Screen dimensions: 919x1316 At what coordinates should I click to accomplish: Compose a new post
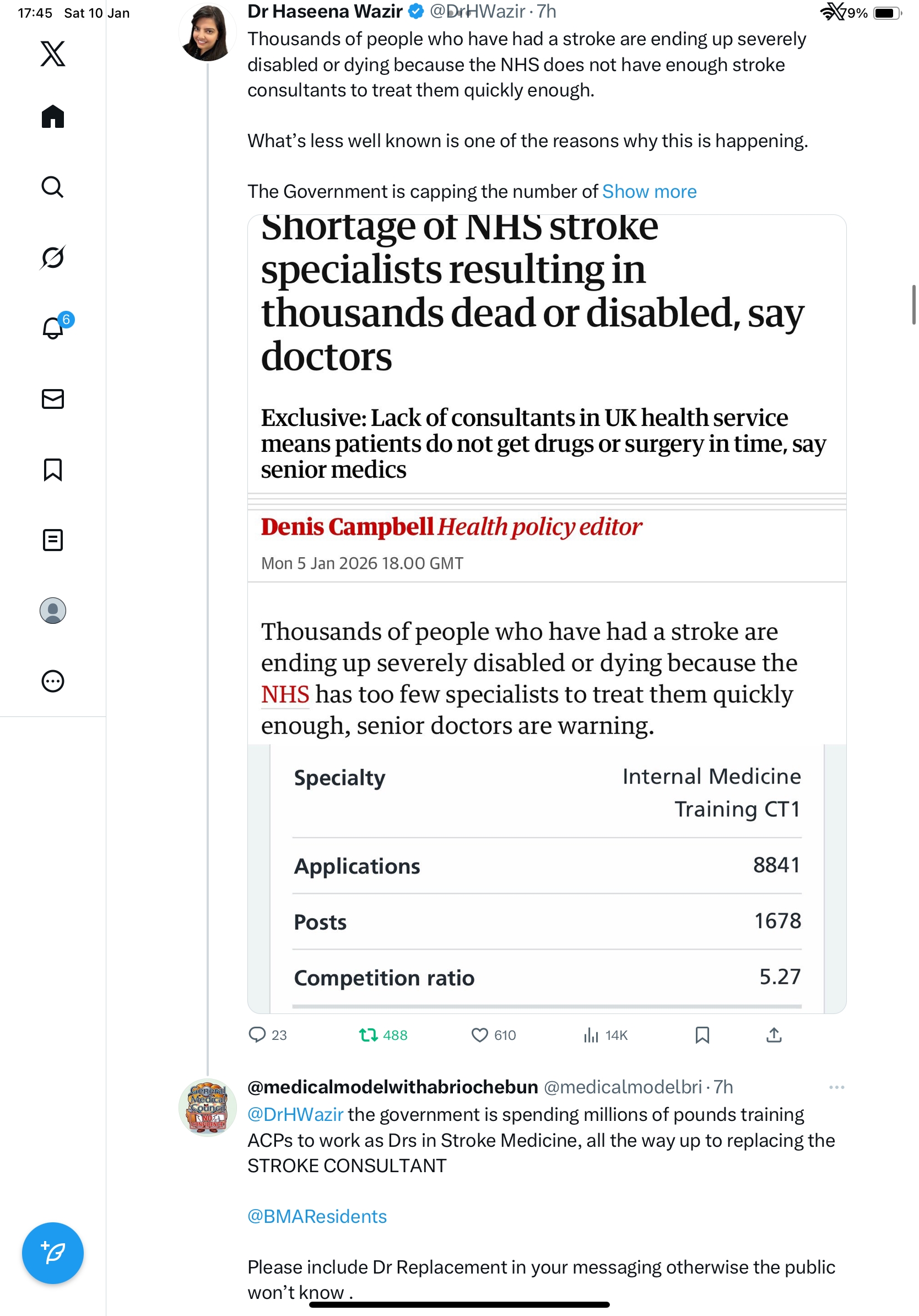pyautogui.click(x=53, y=1253)
